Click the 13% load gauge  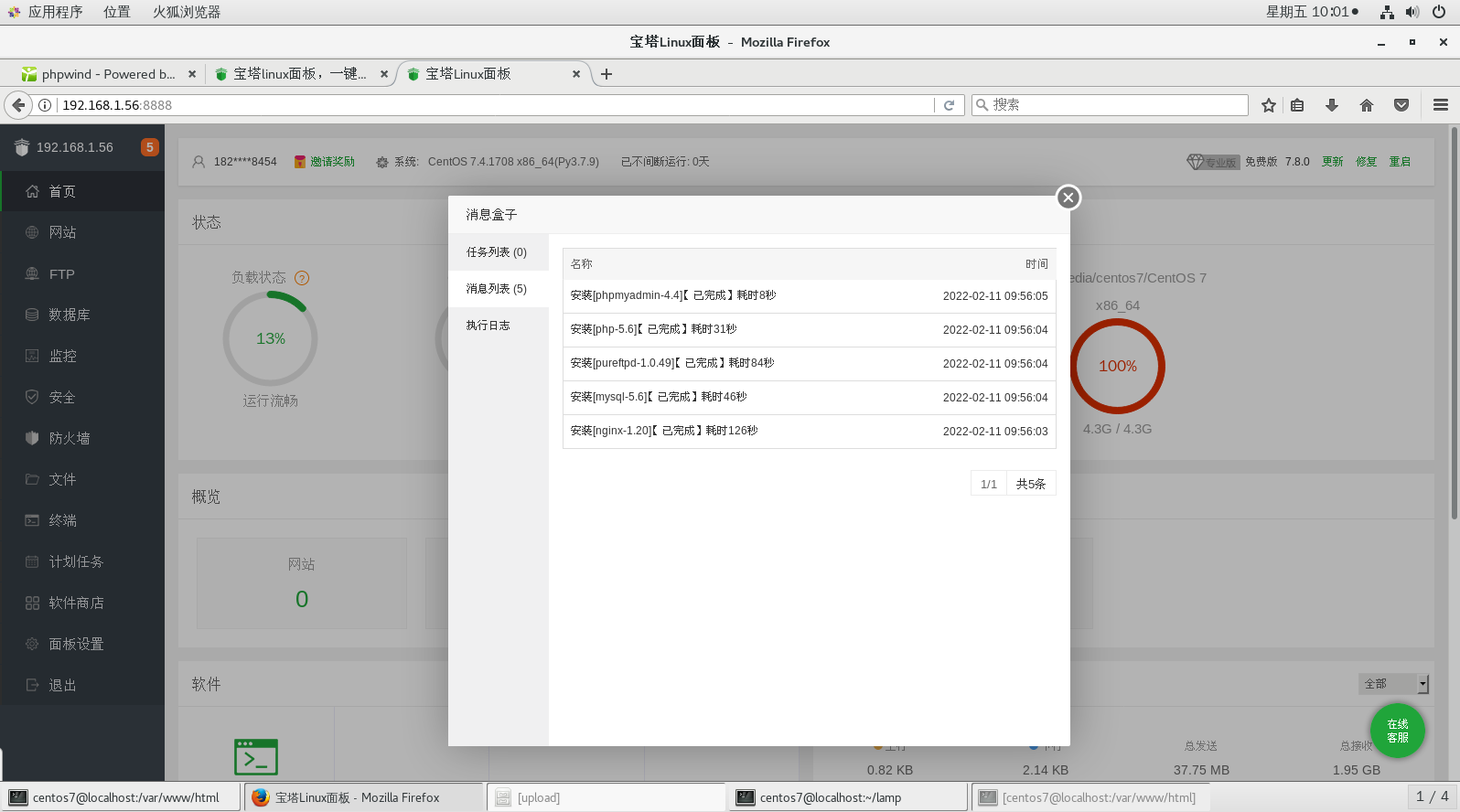pos(271,338)
